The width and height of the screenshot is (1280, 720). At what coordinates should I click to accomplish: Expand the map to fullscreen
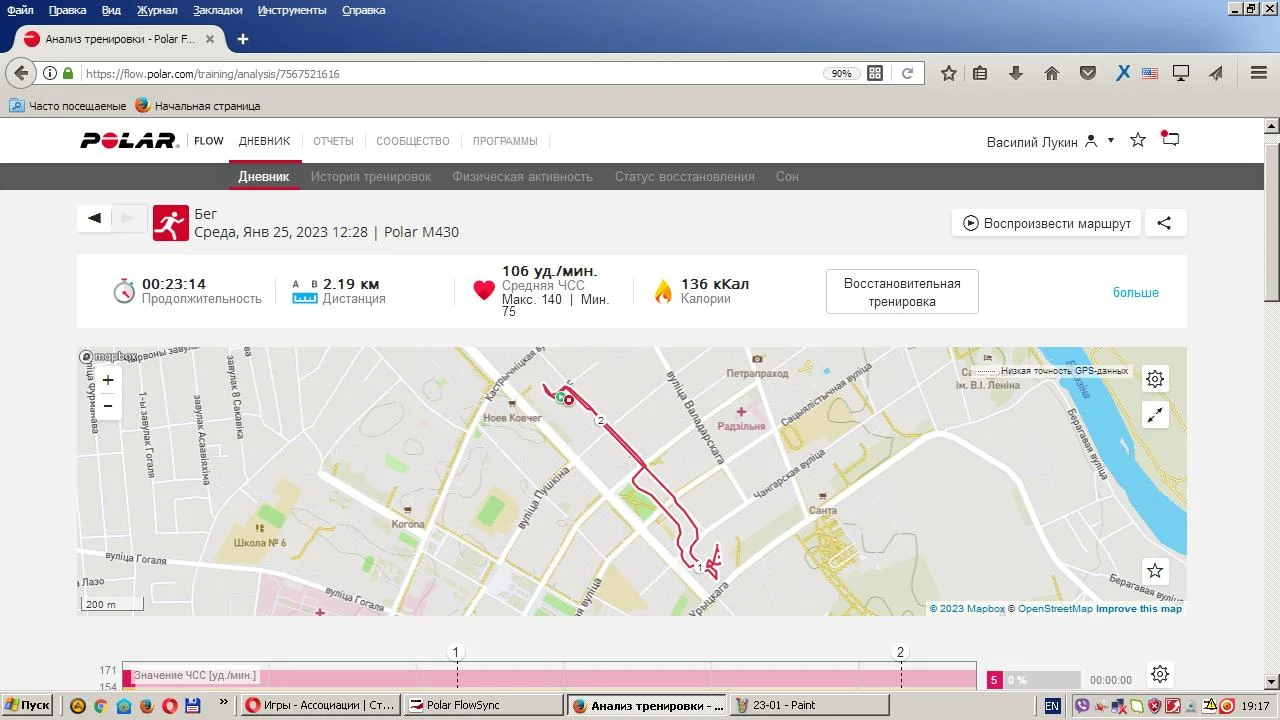[1155, 415]
